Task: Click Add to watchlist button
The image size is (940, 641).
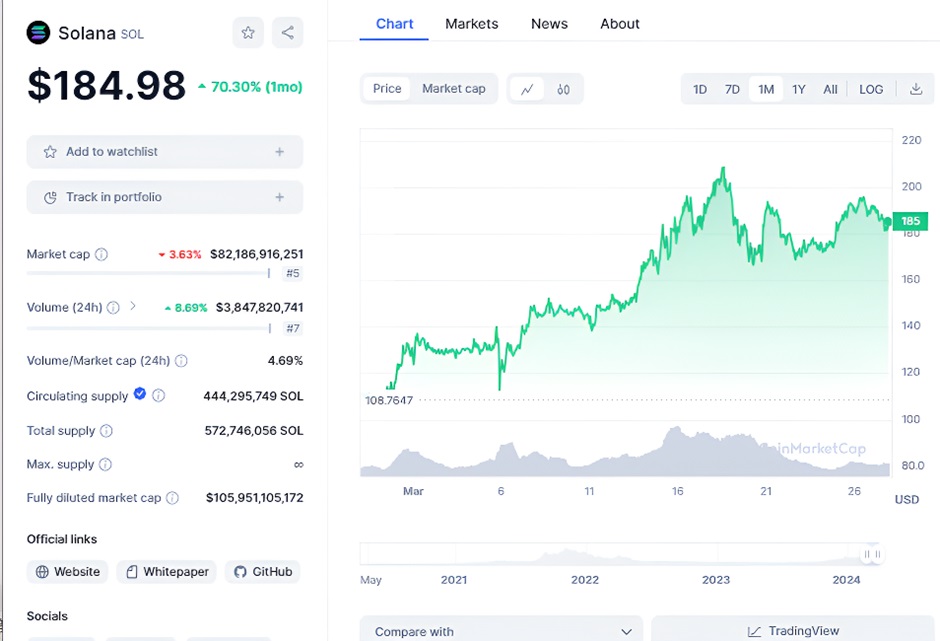Action: coord(165,152)
